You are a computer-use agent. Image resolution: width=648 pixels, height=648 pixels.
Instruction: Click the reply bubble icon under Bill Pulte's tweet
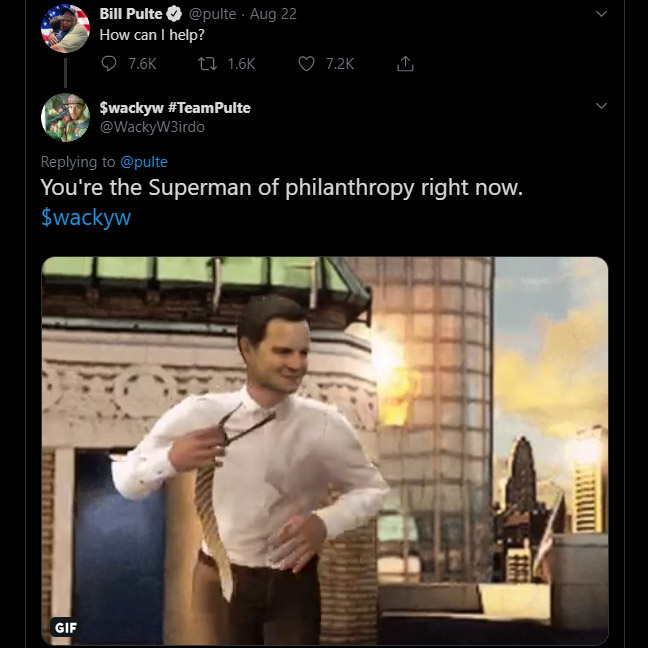(110, 63)
